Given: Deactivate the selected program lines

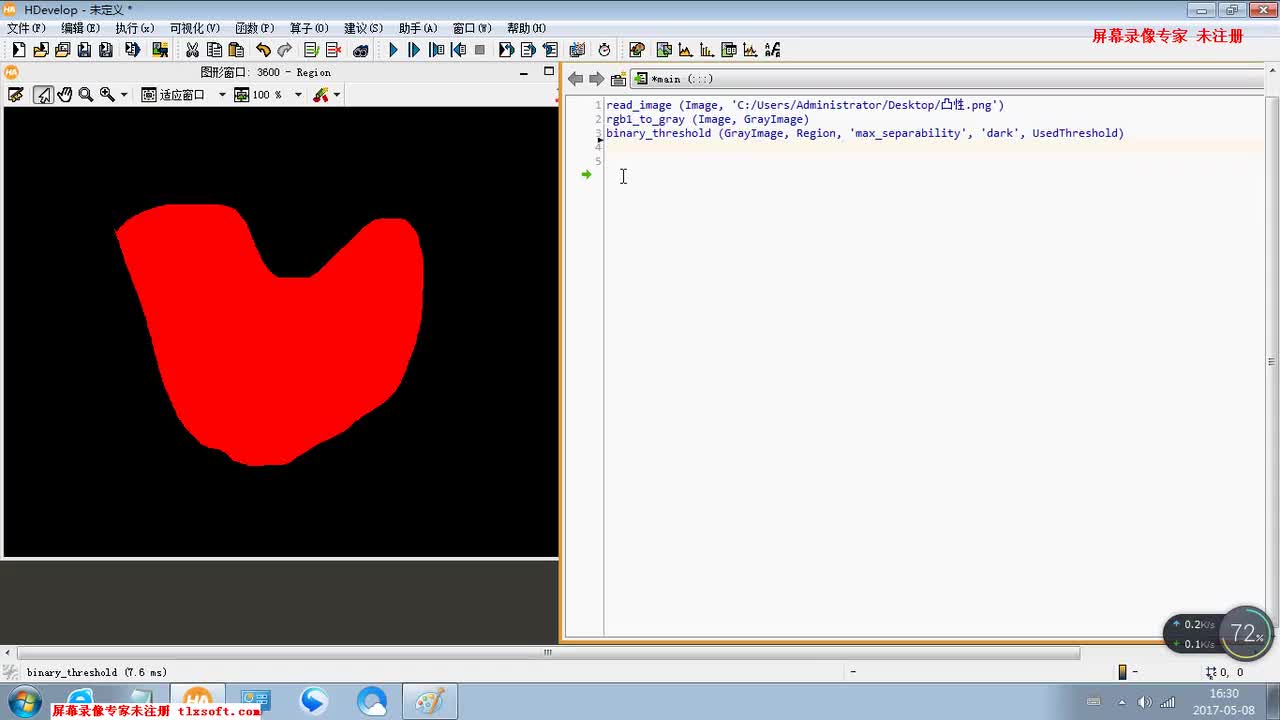Looking at the screenshot, I should 334,50.
